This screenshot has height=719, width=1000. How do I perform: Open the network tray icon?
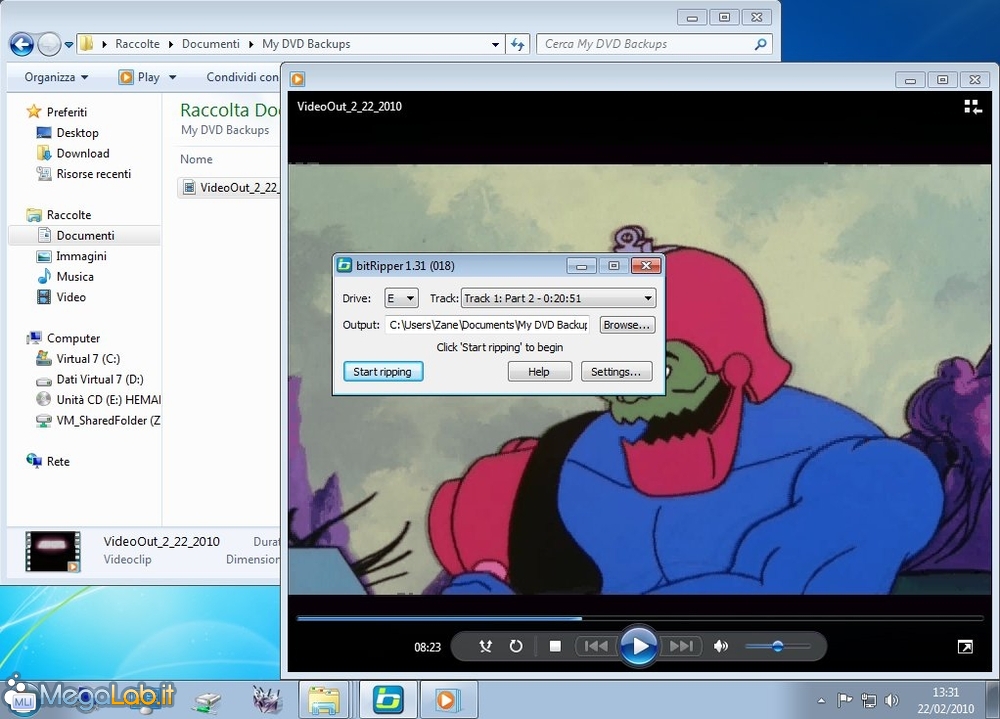[868, 700]
